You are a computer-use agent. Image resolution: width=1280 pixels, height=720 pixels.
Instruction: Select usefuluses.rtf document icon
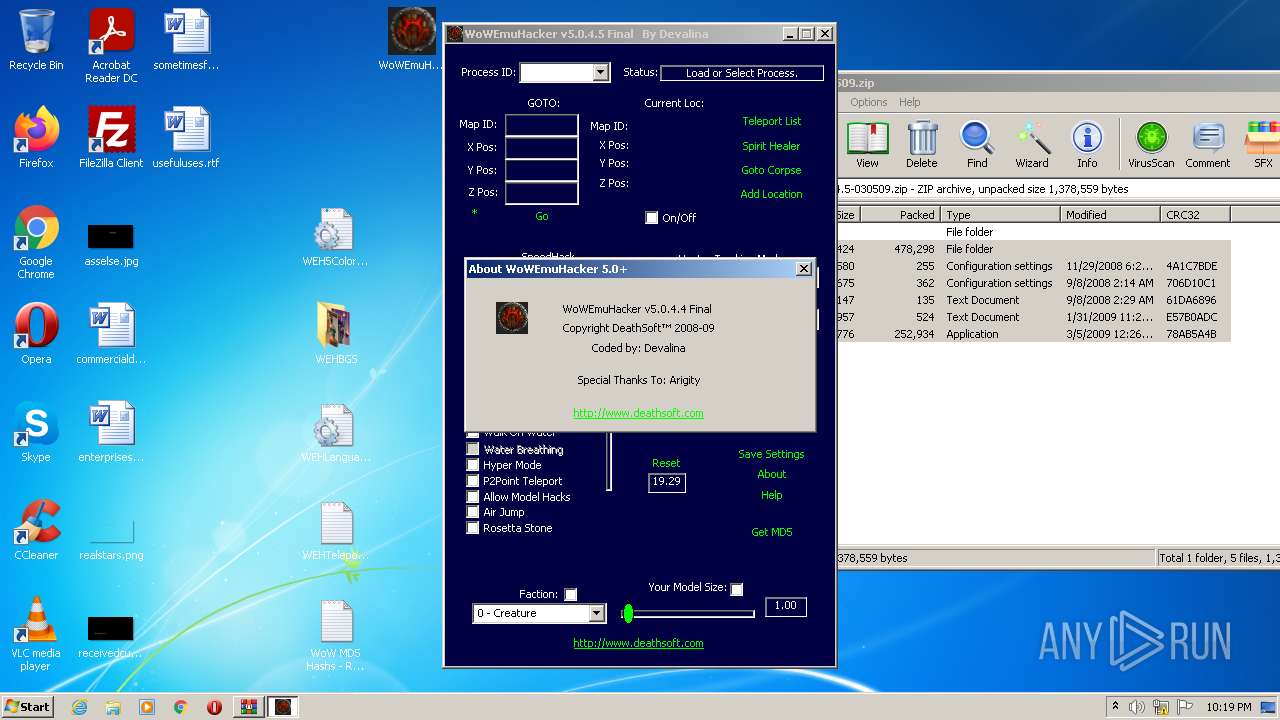[186, 138]
